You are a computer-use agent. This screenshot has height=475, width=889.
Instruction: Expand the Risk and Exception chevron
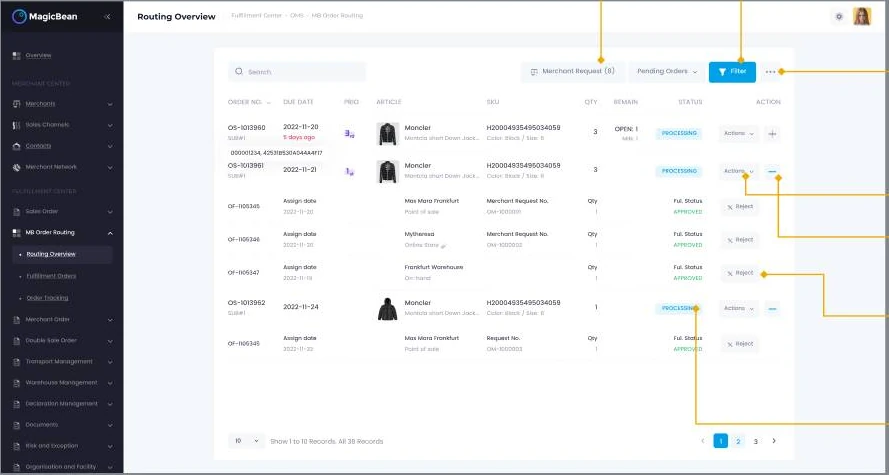[x=109, y=446]
